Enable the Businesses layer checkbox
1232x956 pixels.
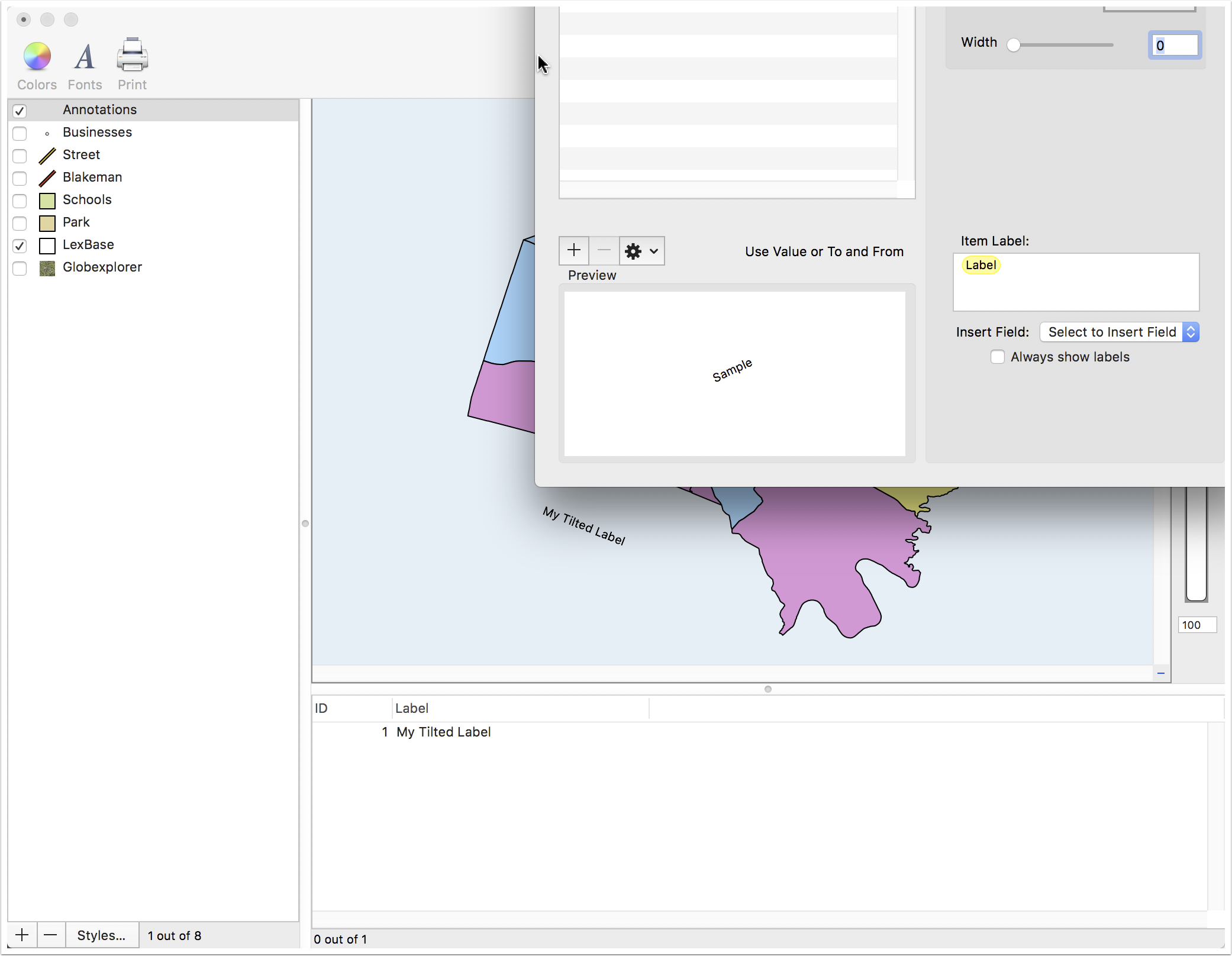coord(20,133)
